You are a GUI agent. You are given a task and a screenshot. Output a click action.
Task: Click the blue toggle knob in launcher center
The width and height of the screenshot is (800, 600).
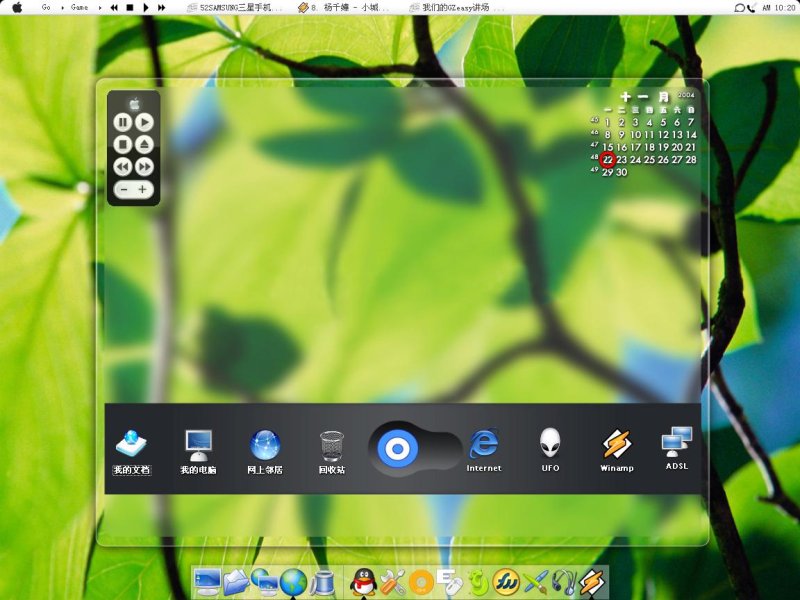tap(396, 449)
